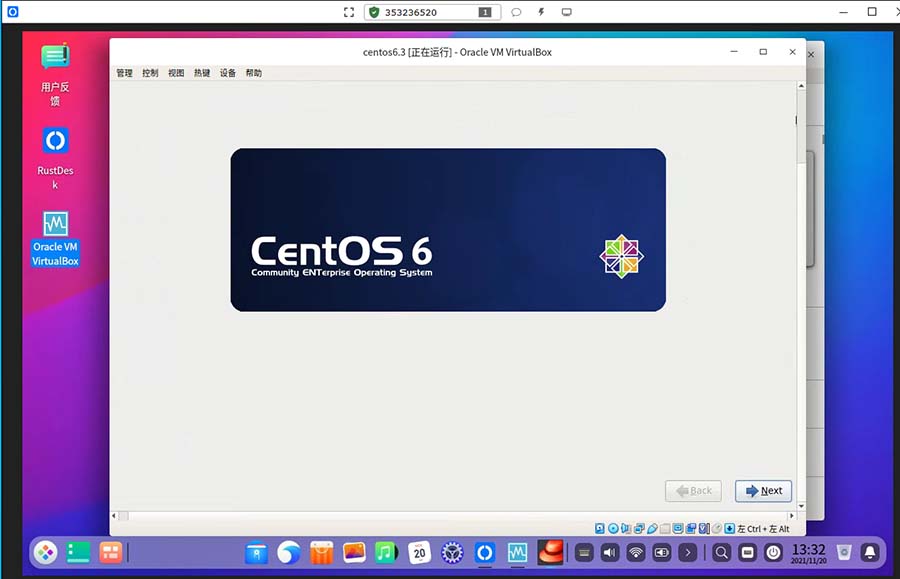
Task: Click the RustDesk icon in the dock
Action: (x=485, y=553)
